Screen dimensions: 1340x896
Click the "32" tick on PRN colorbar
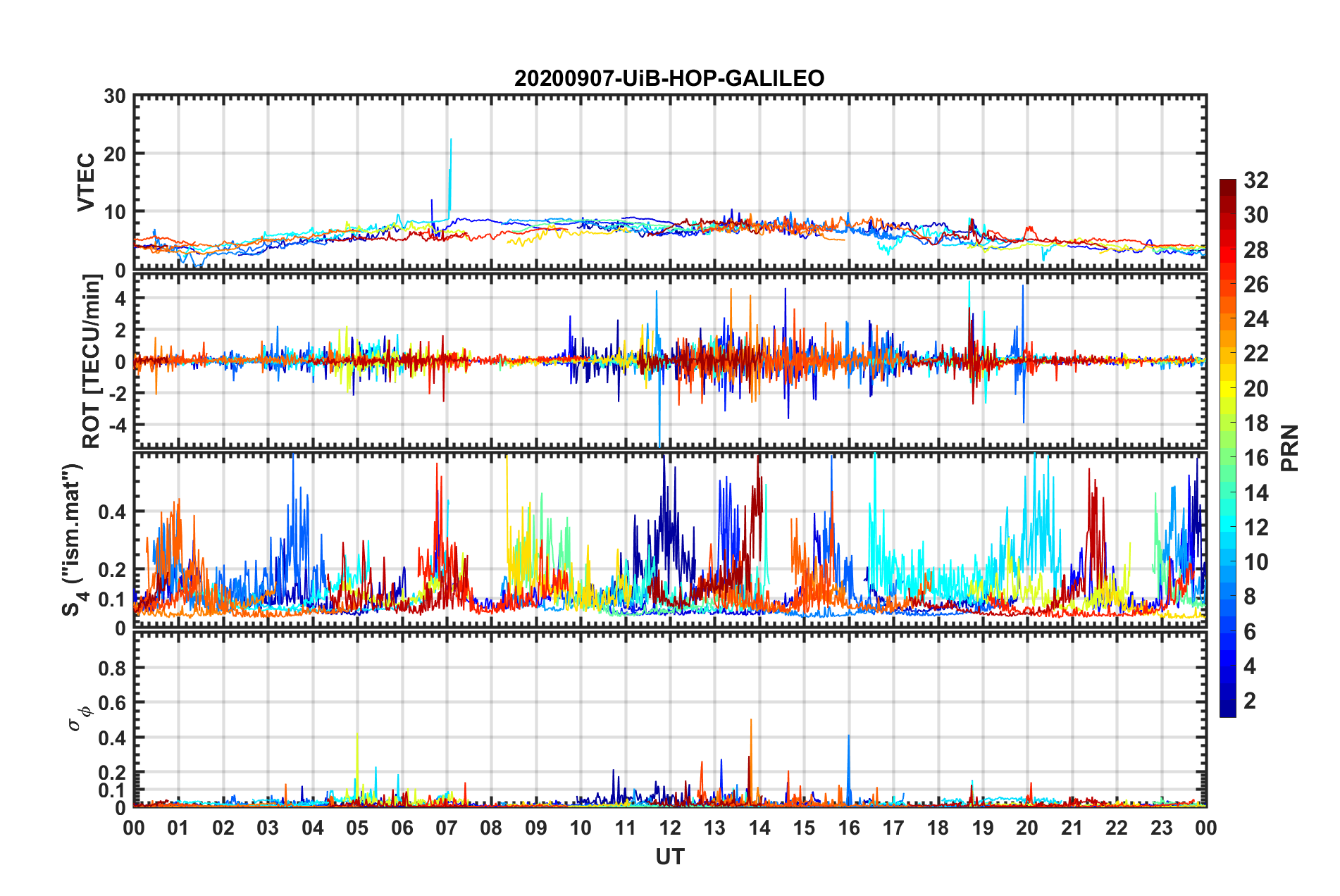[x=1255, y=180]
